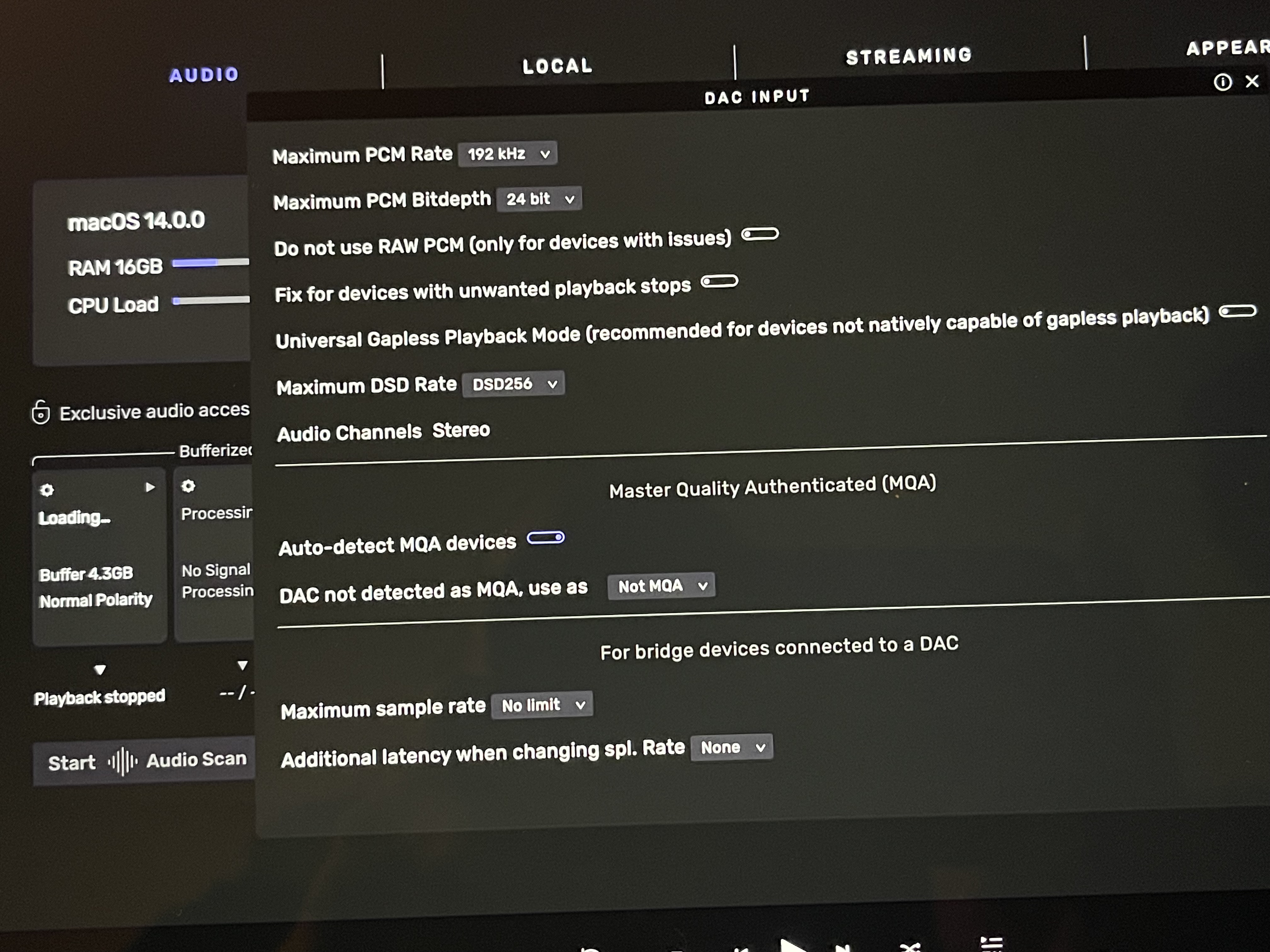Open the APPEARANCE tab
1270x952 pixels.
pos(1228,47)
